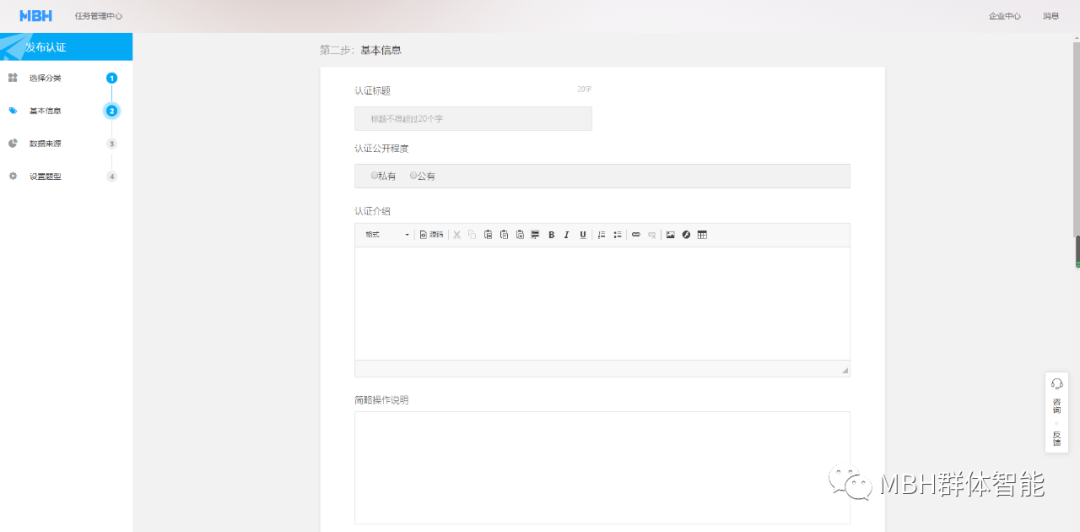Open the 数据来源 step in sidebar

[45, 143]
